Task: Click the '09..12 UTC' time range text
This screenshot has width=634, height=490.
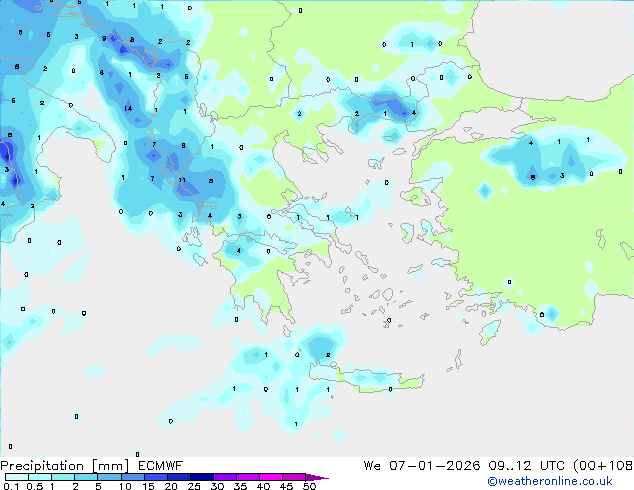Action: point(526,466)
